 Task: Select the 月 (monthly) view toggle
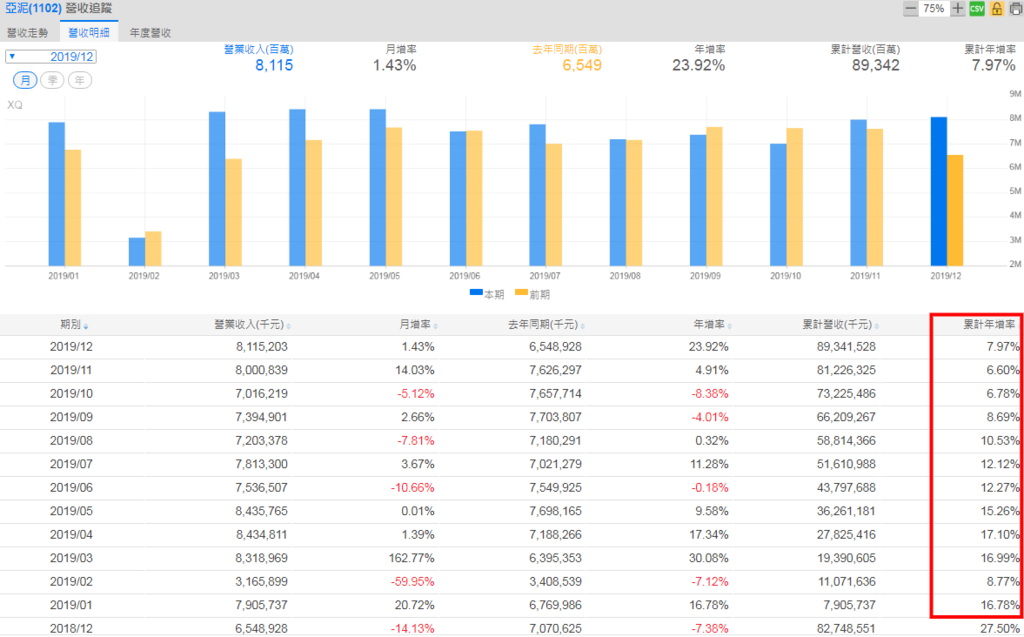click(x=25, y=80)
